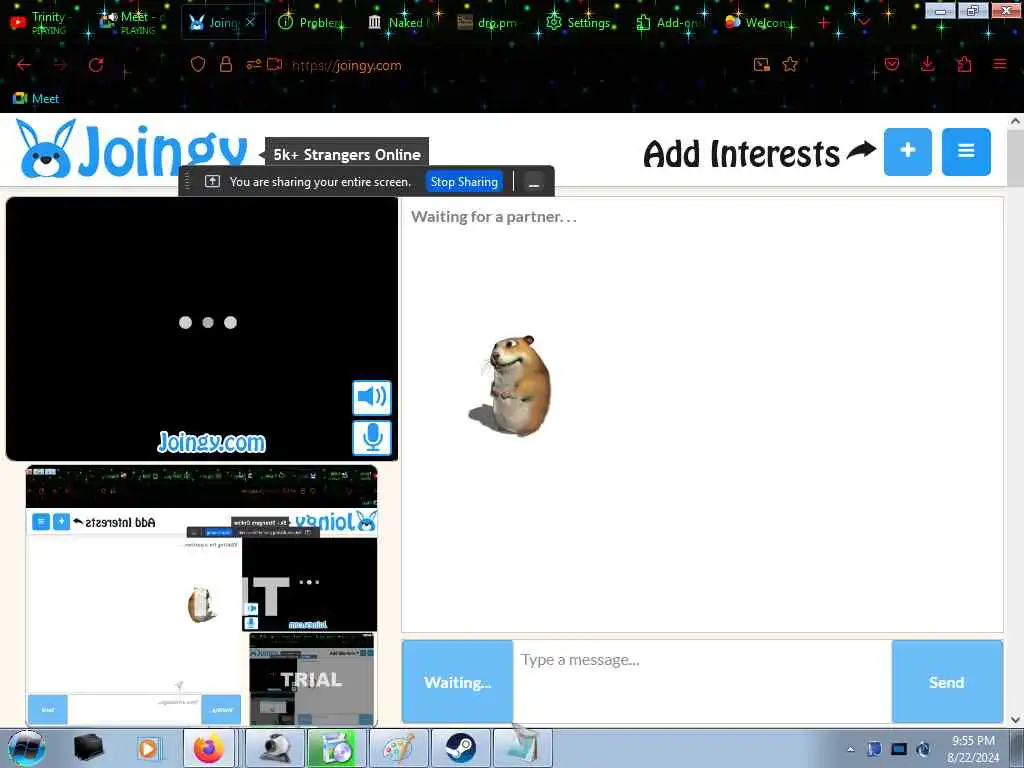Open the media player in taskbar

pos(148,748)
